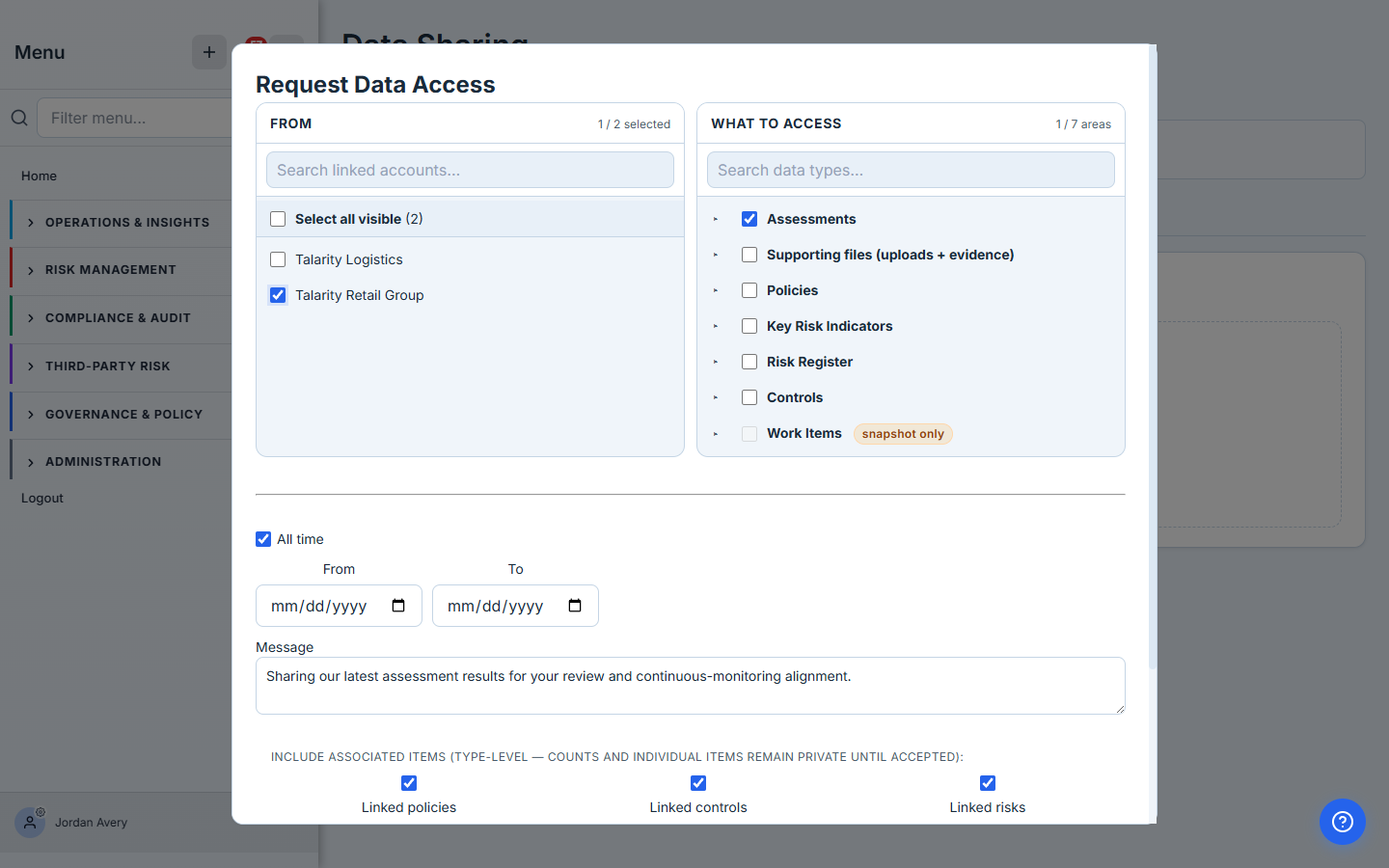Uncheck Linked risks option
1389x868 pixels.
click(x=988, y=783)
